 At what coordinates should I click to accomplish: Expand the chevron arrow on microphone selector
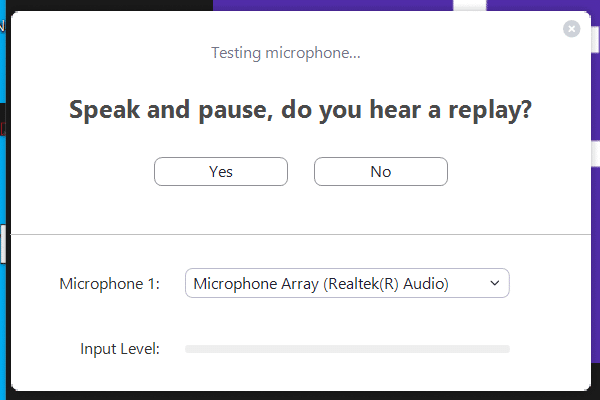point(494,284)
